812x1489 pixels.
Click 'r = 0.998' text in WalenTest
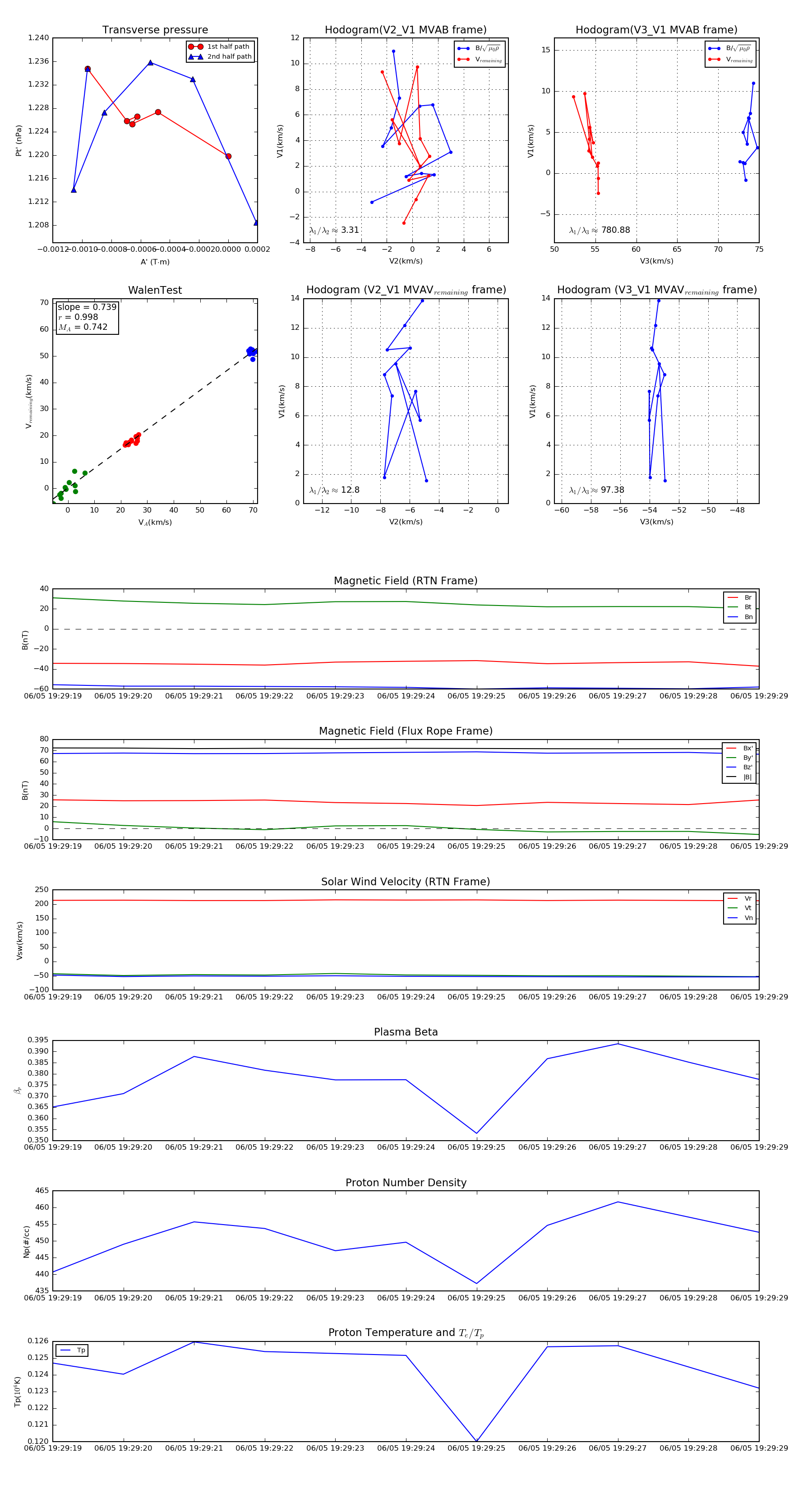click(78, 317)
